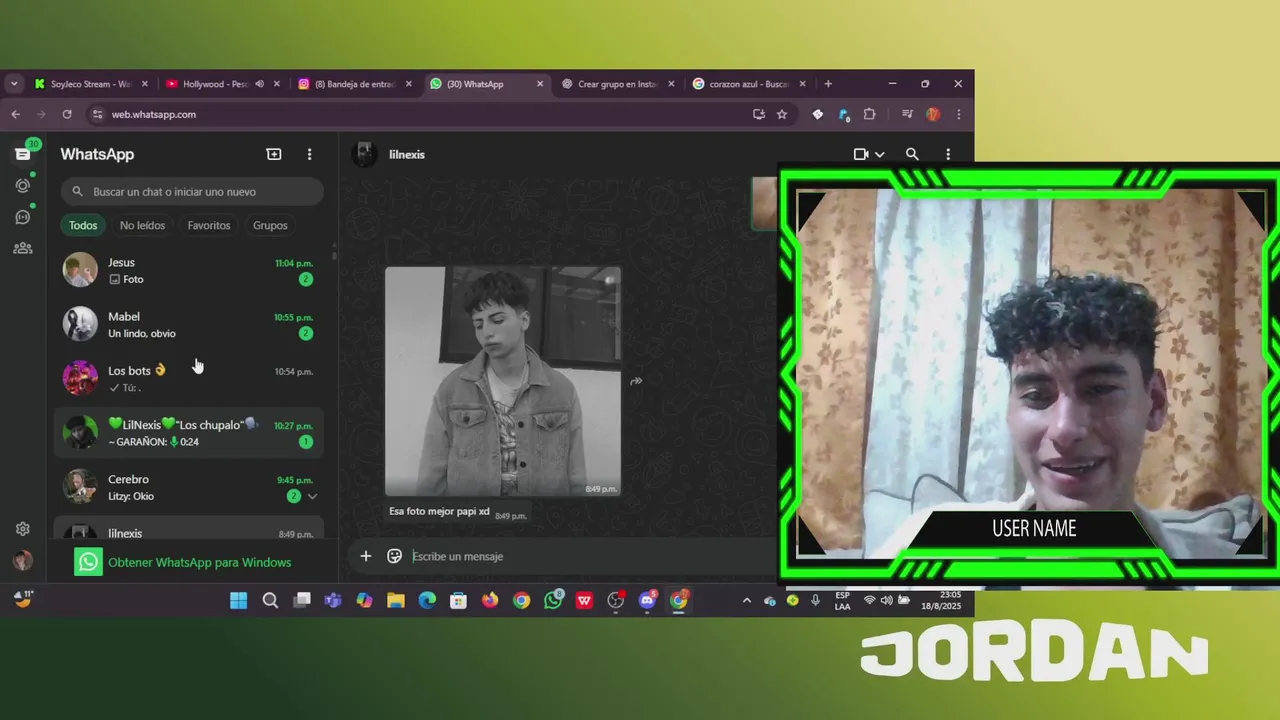
Task: Select the 'Favoritos' chat filter
Action: point(209,225)
